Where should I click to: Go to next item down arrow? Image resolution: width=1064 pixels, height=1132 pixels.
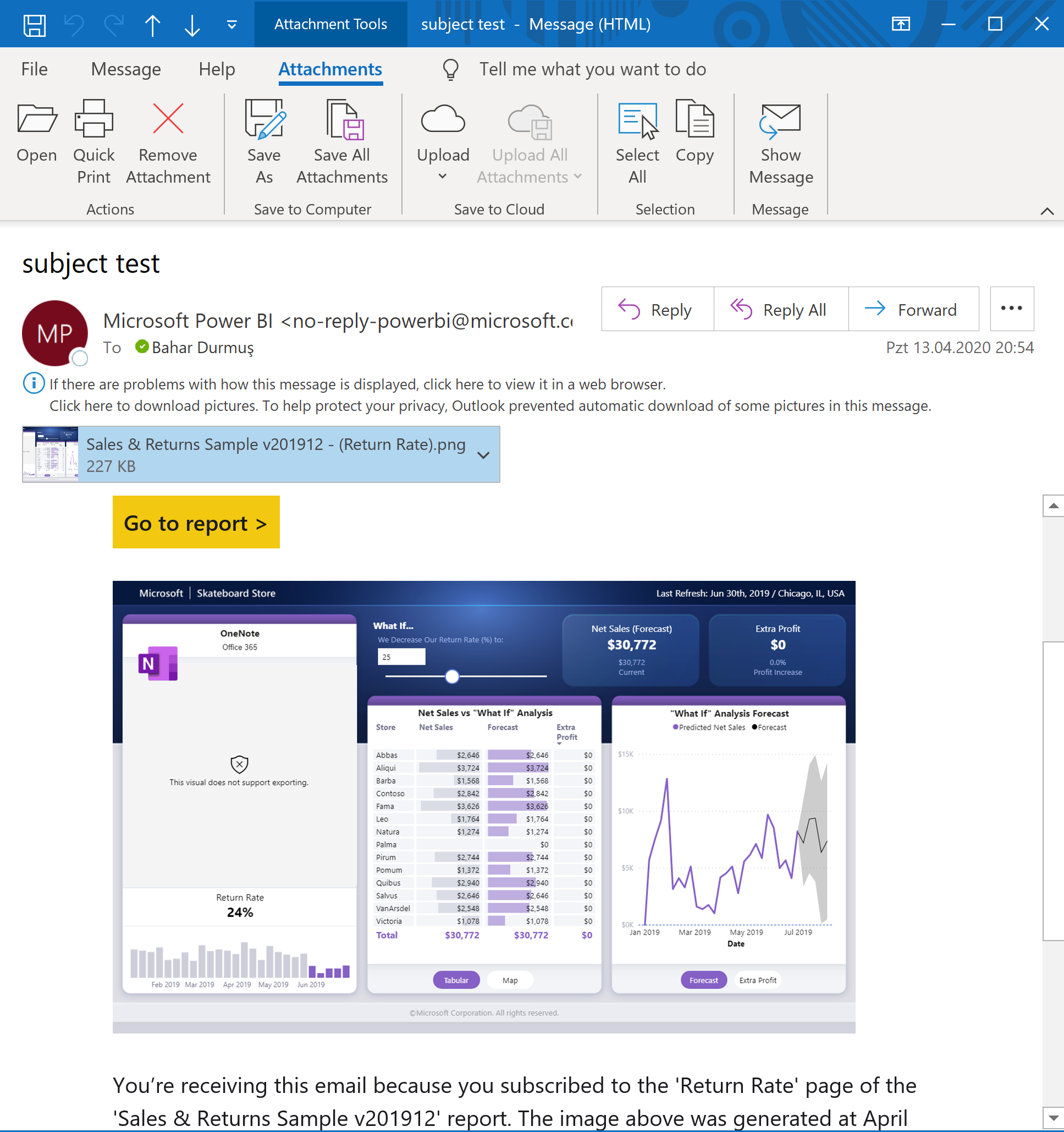[x=192, y=25]
